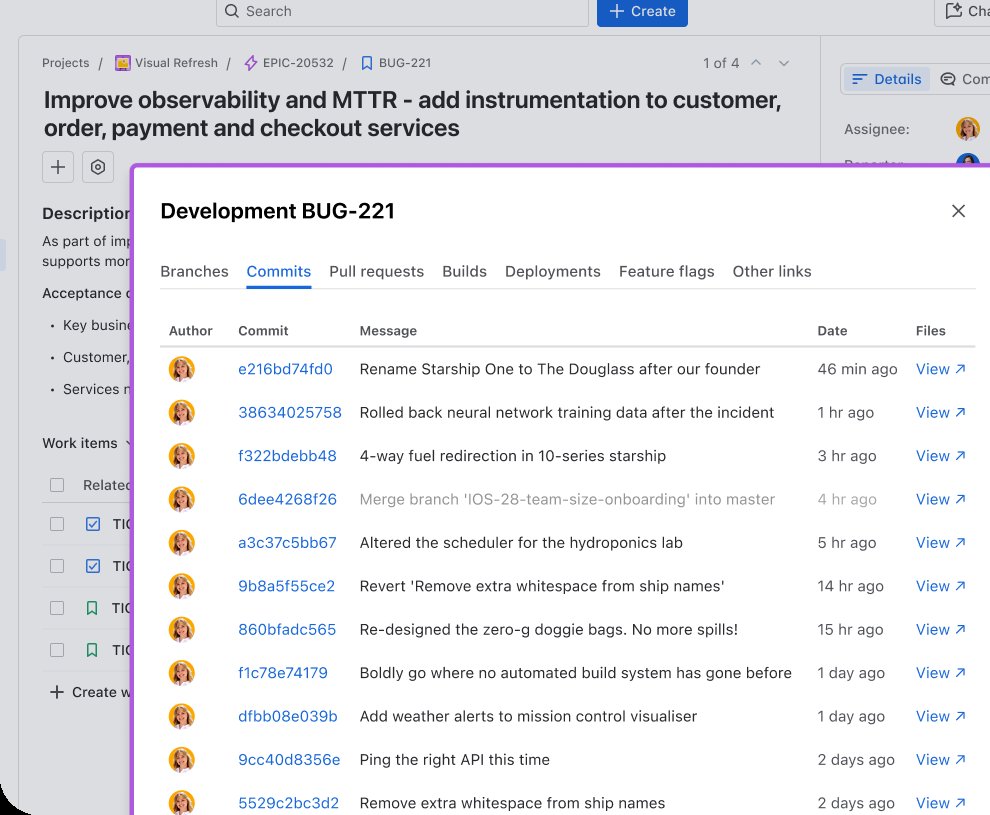Click author avatar for commit f322bdebb48
Screen dimensions: 990x815
182,456
